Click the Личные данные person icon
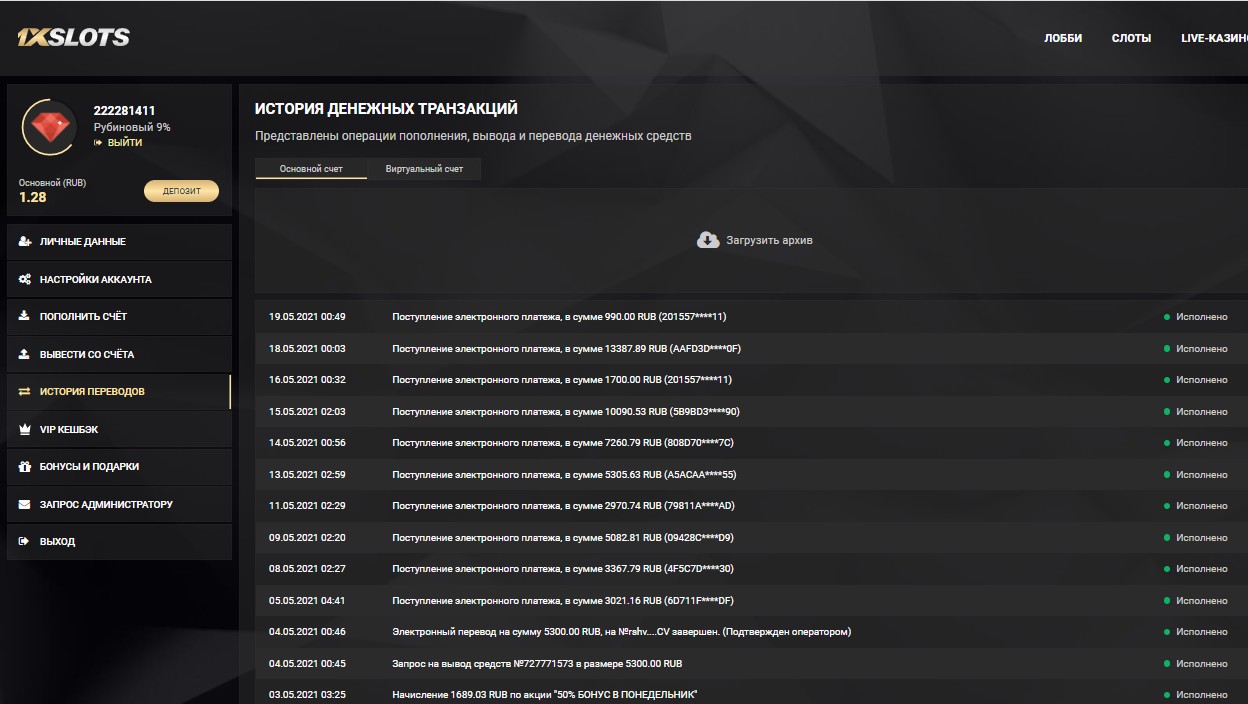The width and height of the screenshot is (1248, 704). coord(25,242)
